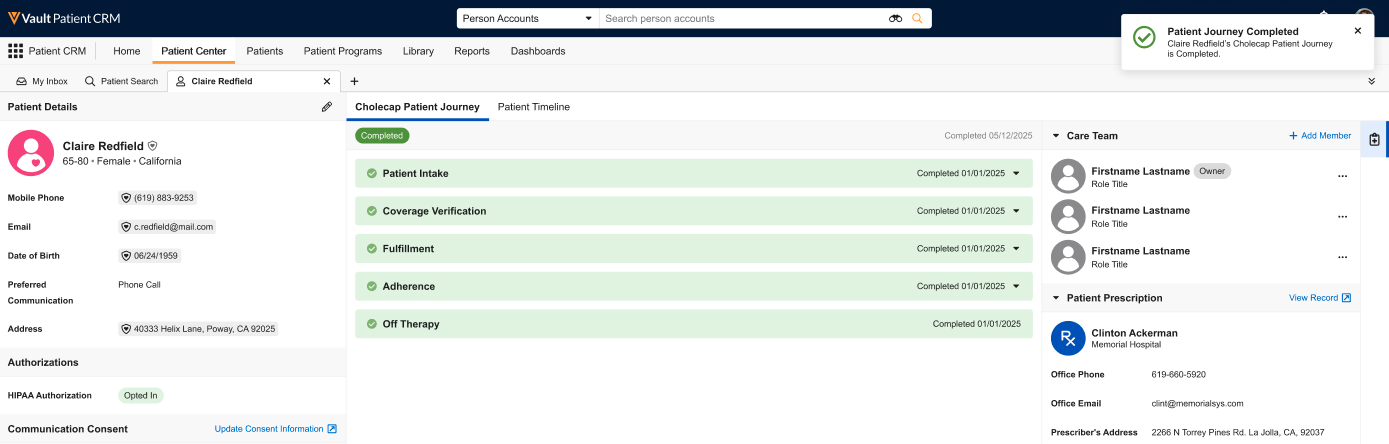Expand the Adherence stage row
Screen dimensions: 1389x444
(1016, 287)
